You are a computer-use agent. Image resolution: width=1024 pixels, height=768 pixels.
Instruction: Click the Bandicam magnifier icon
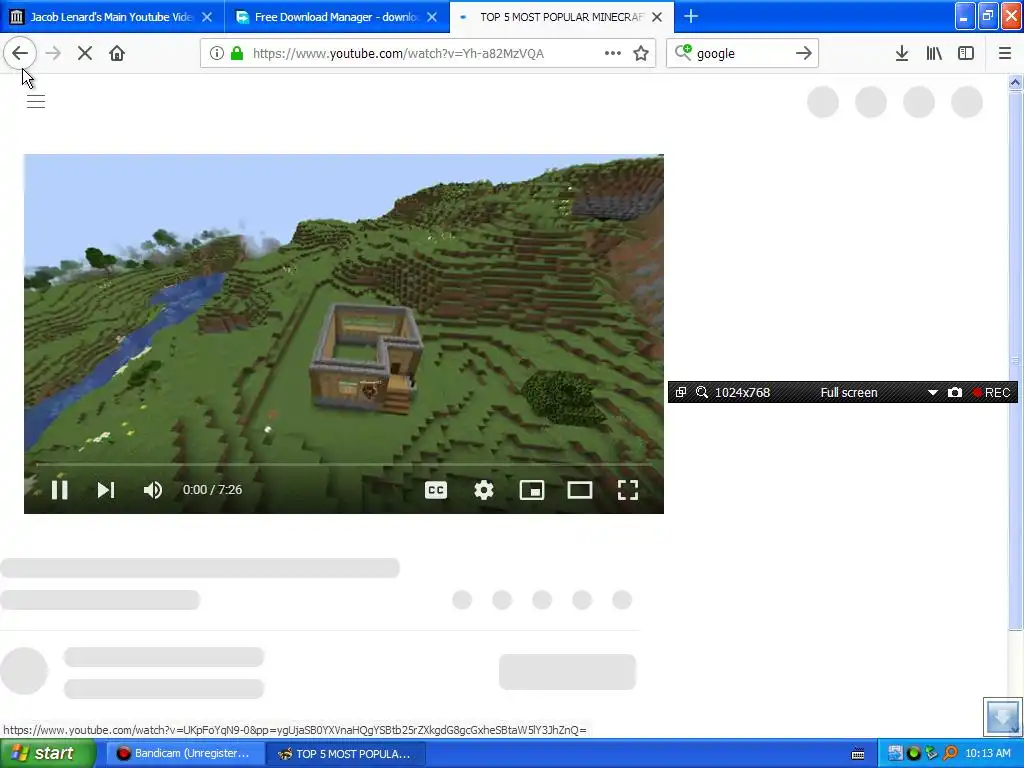click(x=702, y=392)
